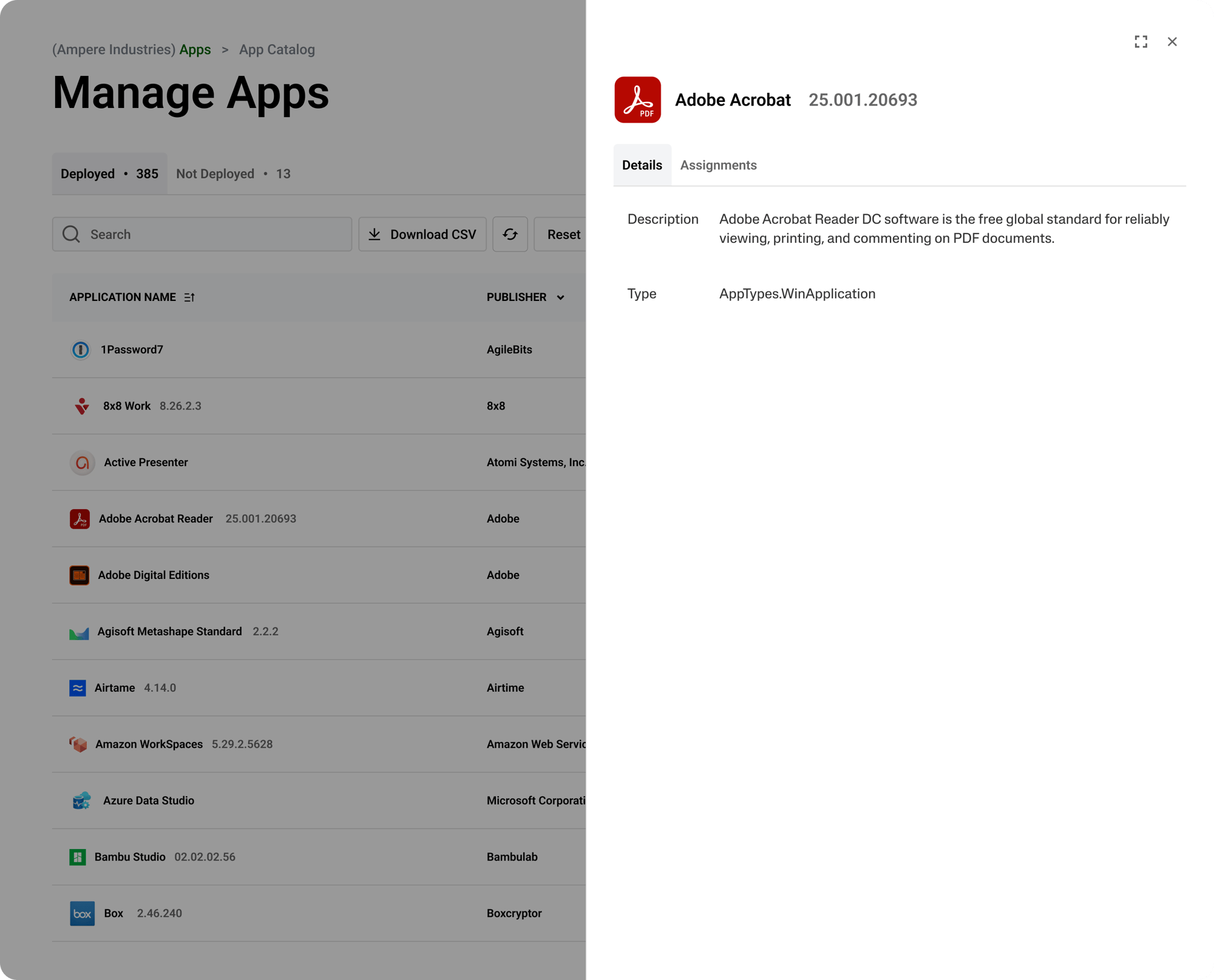1214x980 pixels.
Task: Switch to the Not Deployed tab
Action: (215, 174)
